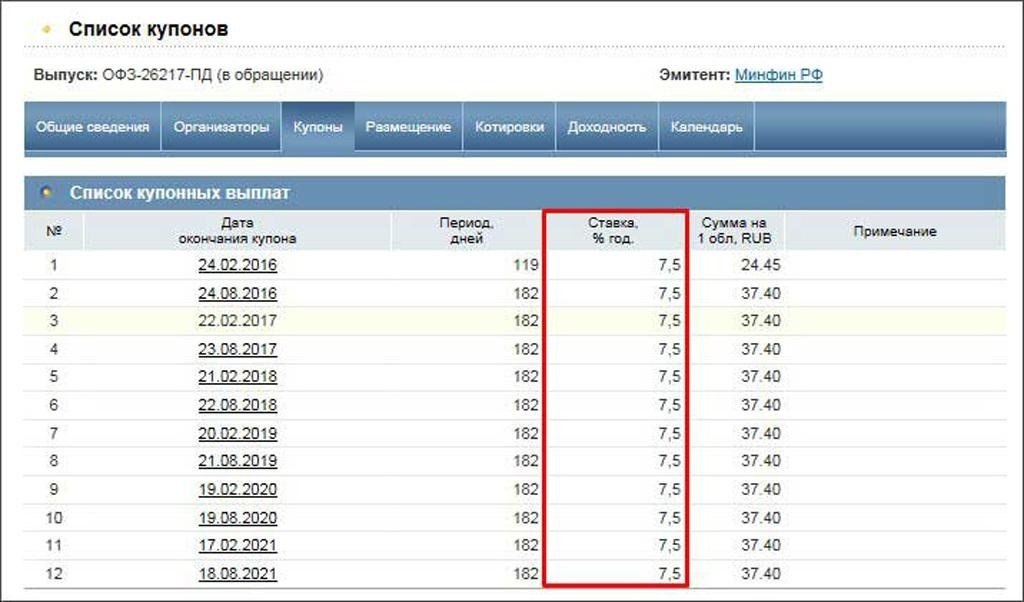1024x602 pixels.
Task: Switch to the Общие сведения tab
Action: 92,127
